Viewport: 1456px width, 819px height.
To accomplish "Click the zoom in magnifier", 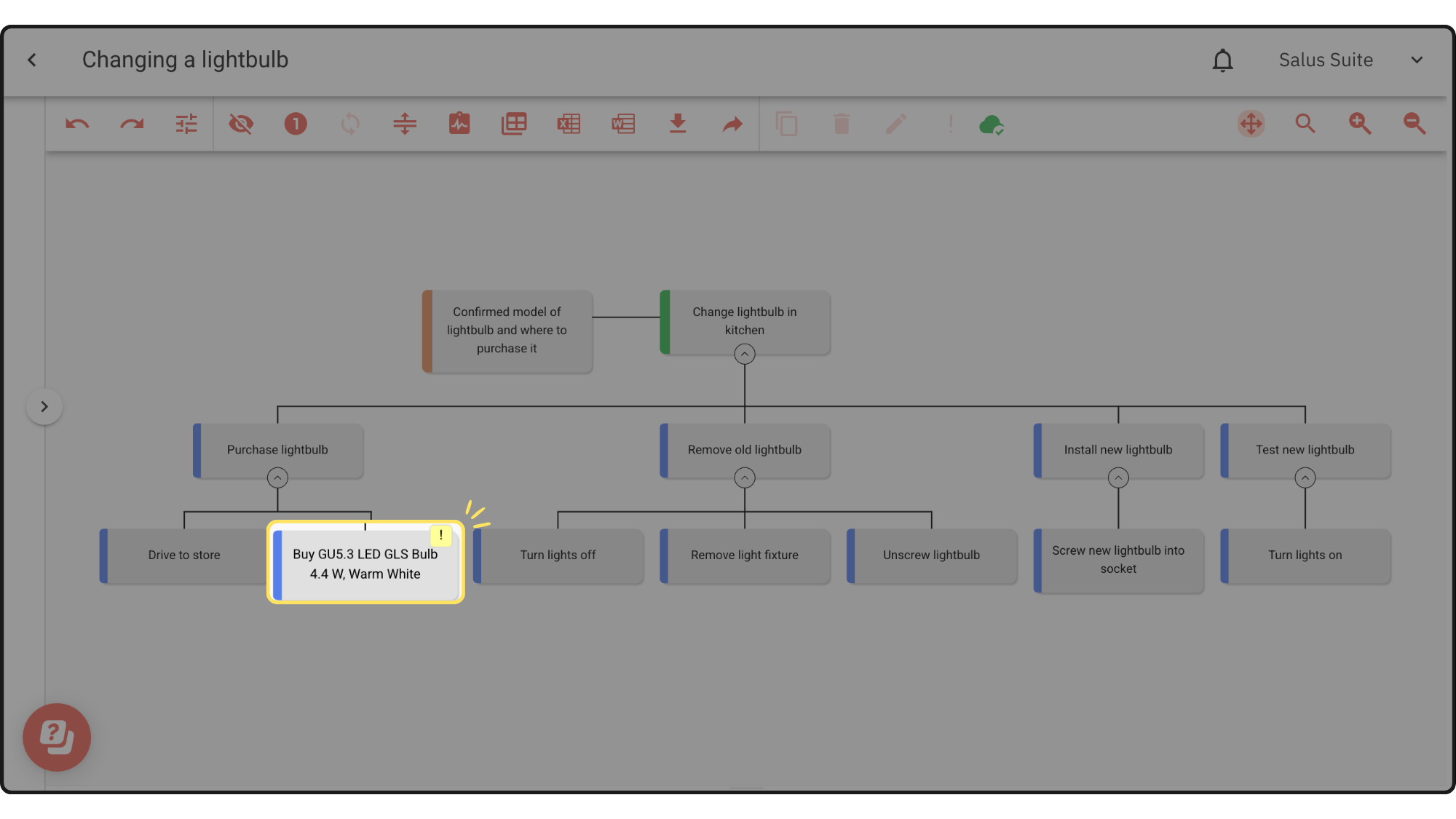I will 1360,124.
